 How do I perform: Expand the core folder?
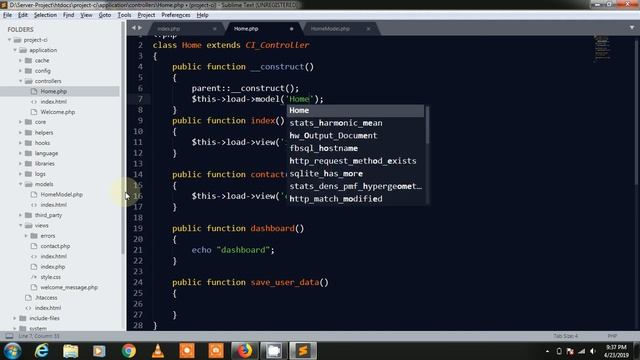[21, 122]
